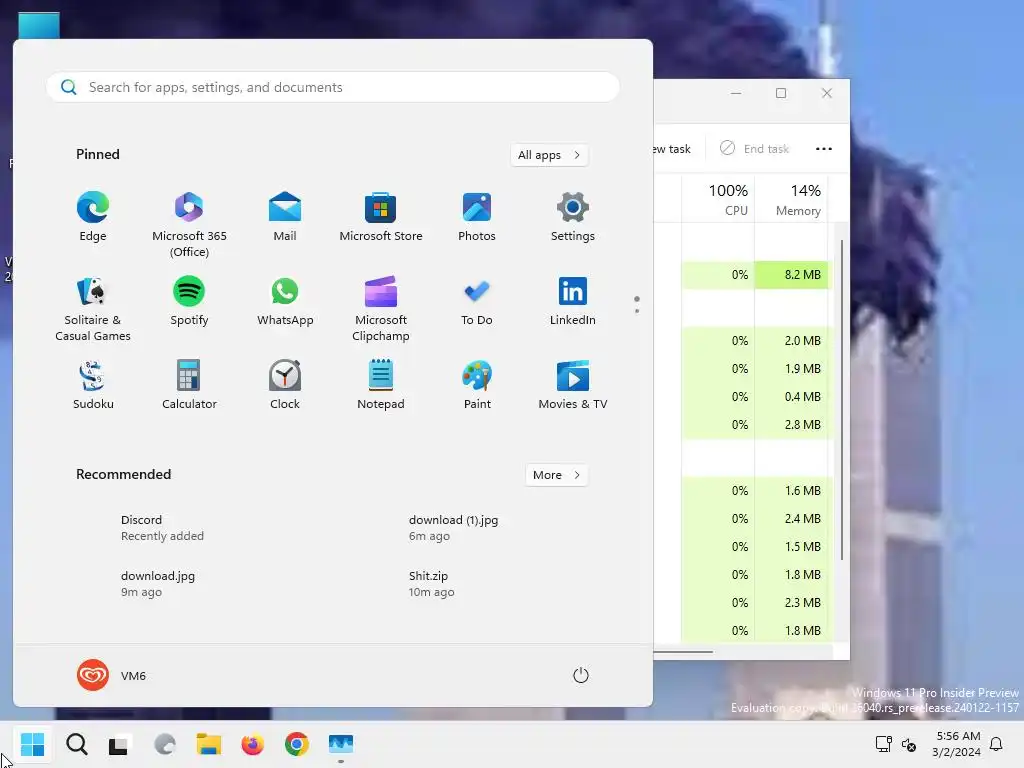The height and width of the screenshot is (768, 1024).
Task: Launch Microsoft 365 (Office)
Action: [x=189, y=225]
